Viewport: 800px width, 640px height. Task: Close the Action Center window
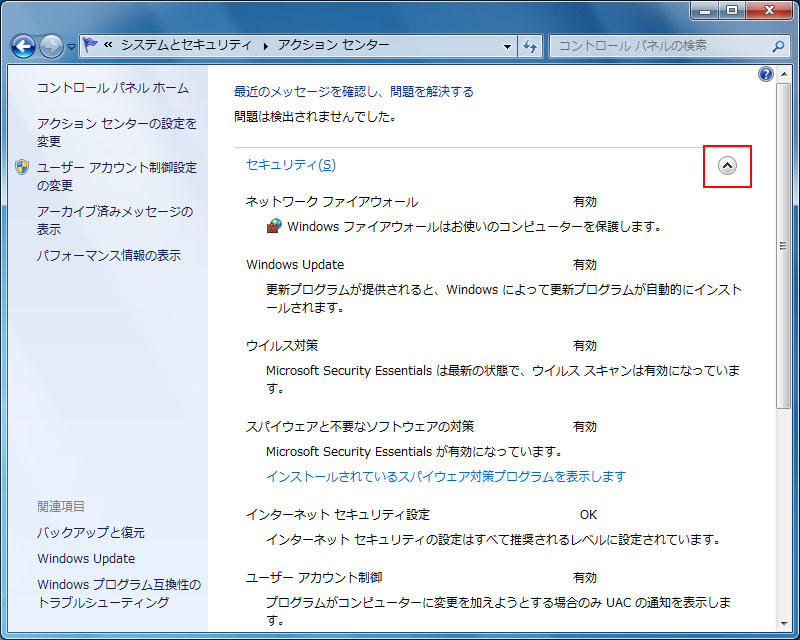[770, 10]
